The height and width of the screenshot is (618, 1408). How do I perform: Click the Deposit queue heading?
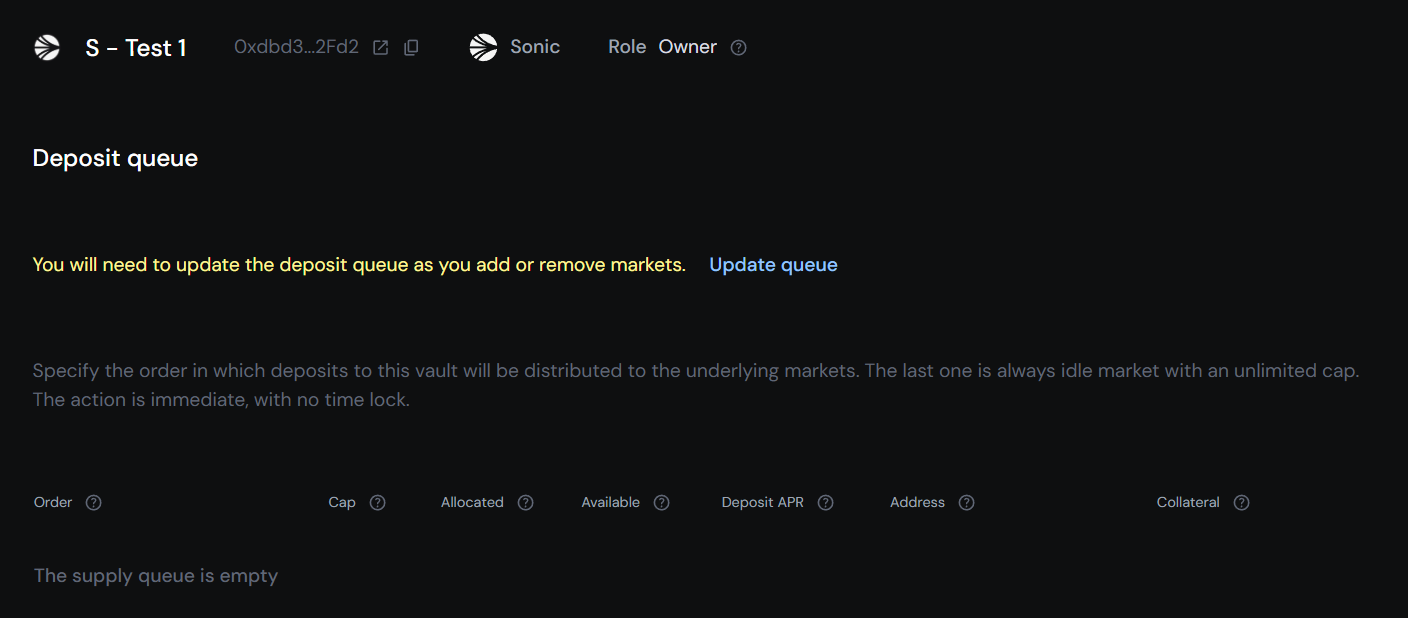(114, 157)
